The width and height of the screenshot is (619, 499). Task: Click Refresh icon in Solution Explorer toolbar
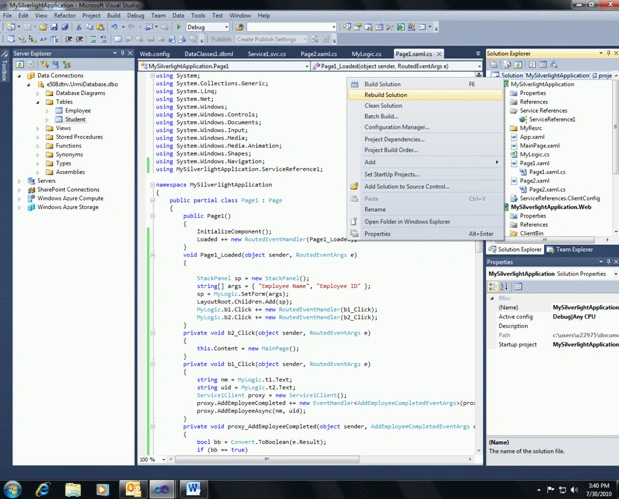point(518,64)
